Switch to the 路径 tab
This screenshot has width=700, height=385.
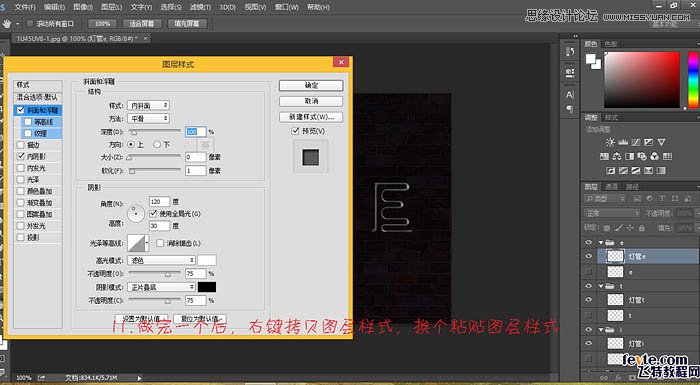tap(633, 187)
